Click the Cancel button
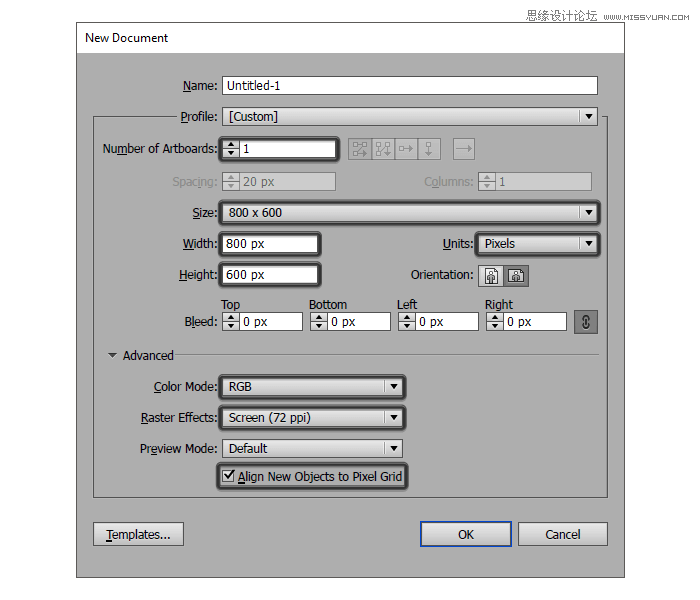The image size is (700, 600). [x=562, y=534]
